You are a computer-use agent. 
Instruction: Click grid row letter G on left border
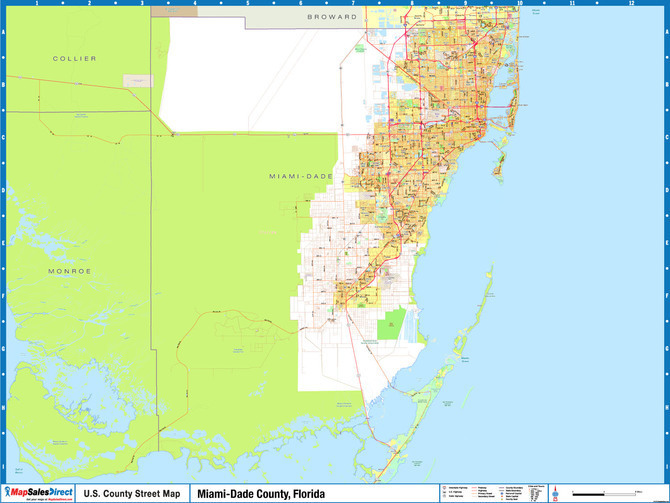tap(3, 348)
